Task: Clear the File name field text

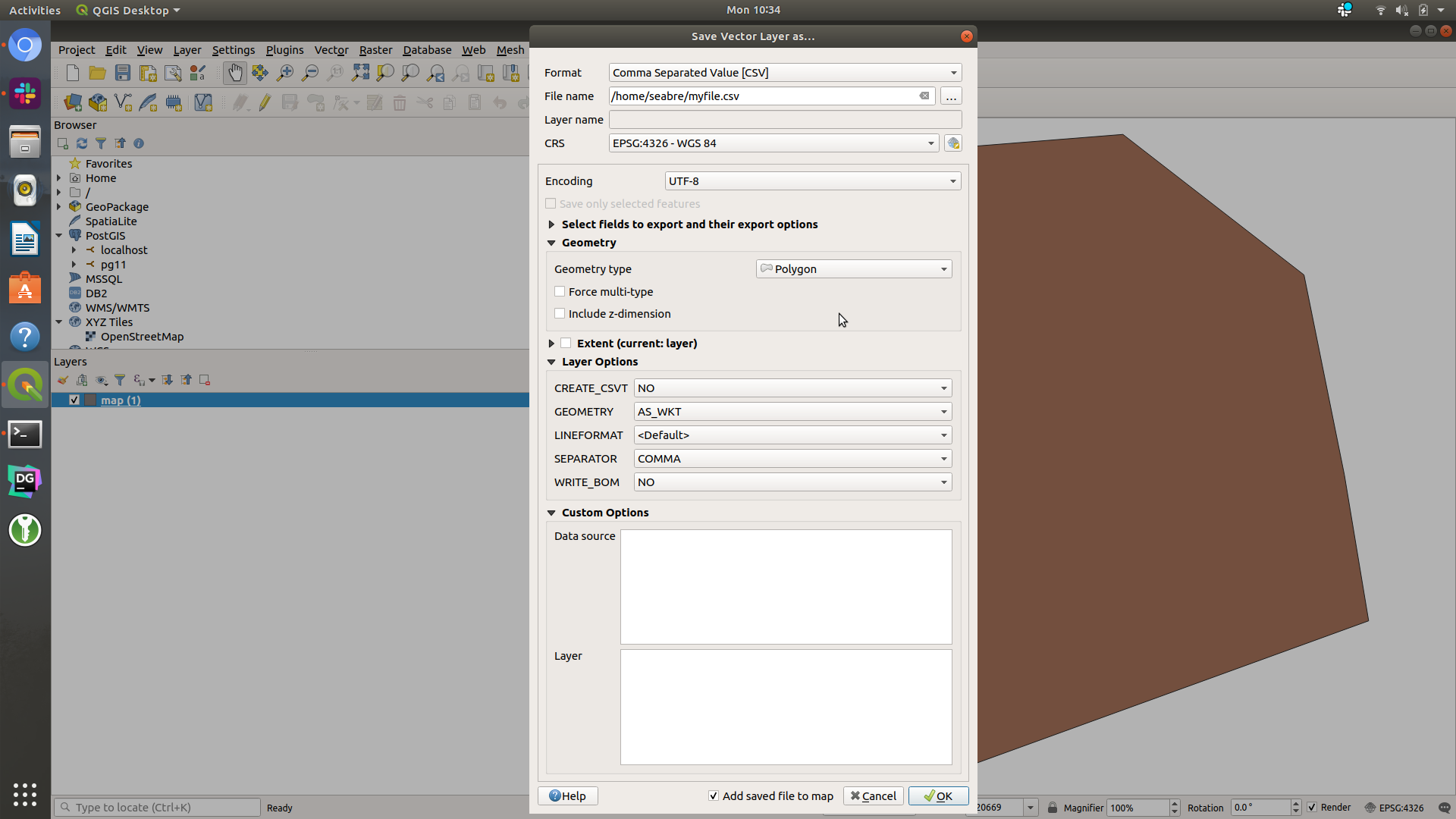Action: pos(924,96)
